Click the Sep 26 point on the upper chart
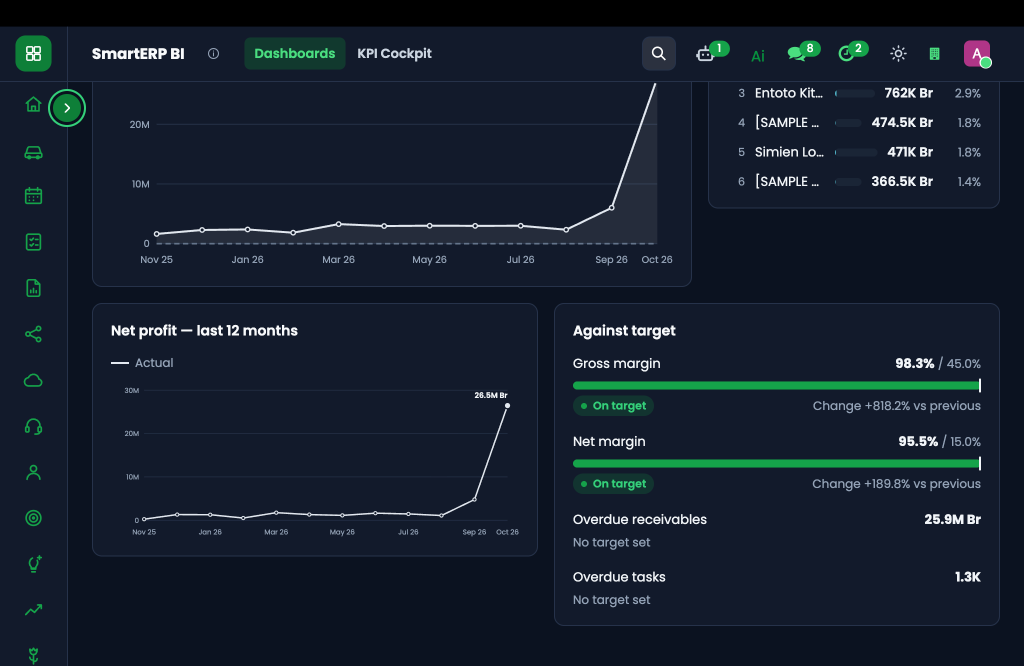Image resolution: width=1024 pixels, height=666 pixels. pos(611,208)
